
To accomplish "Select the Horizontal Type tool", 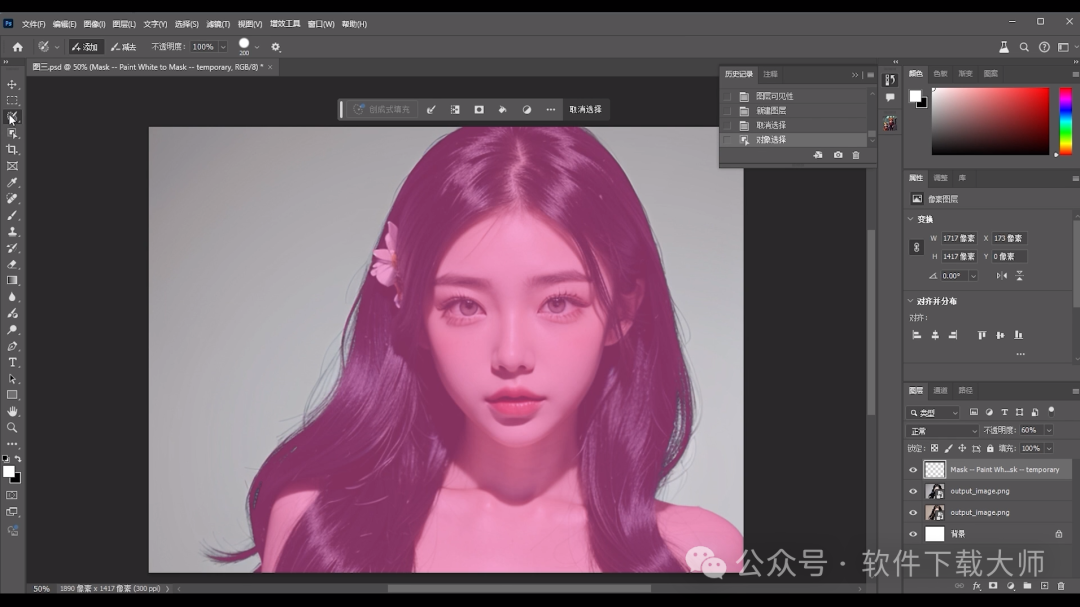I will (x=12, y=362).
